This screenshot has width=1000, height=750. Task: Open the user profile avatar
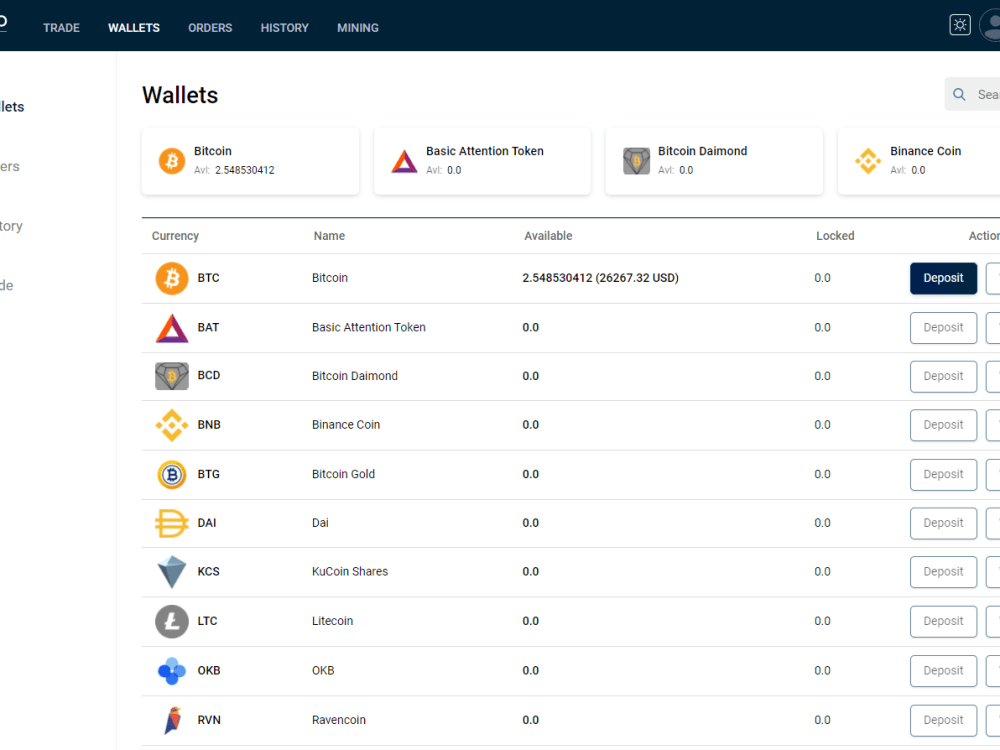pyautogui.click(x=990, y=26)
